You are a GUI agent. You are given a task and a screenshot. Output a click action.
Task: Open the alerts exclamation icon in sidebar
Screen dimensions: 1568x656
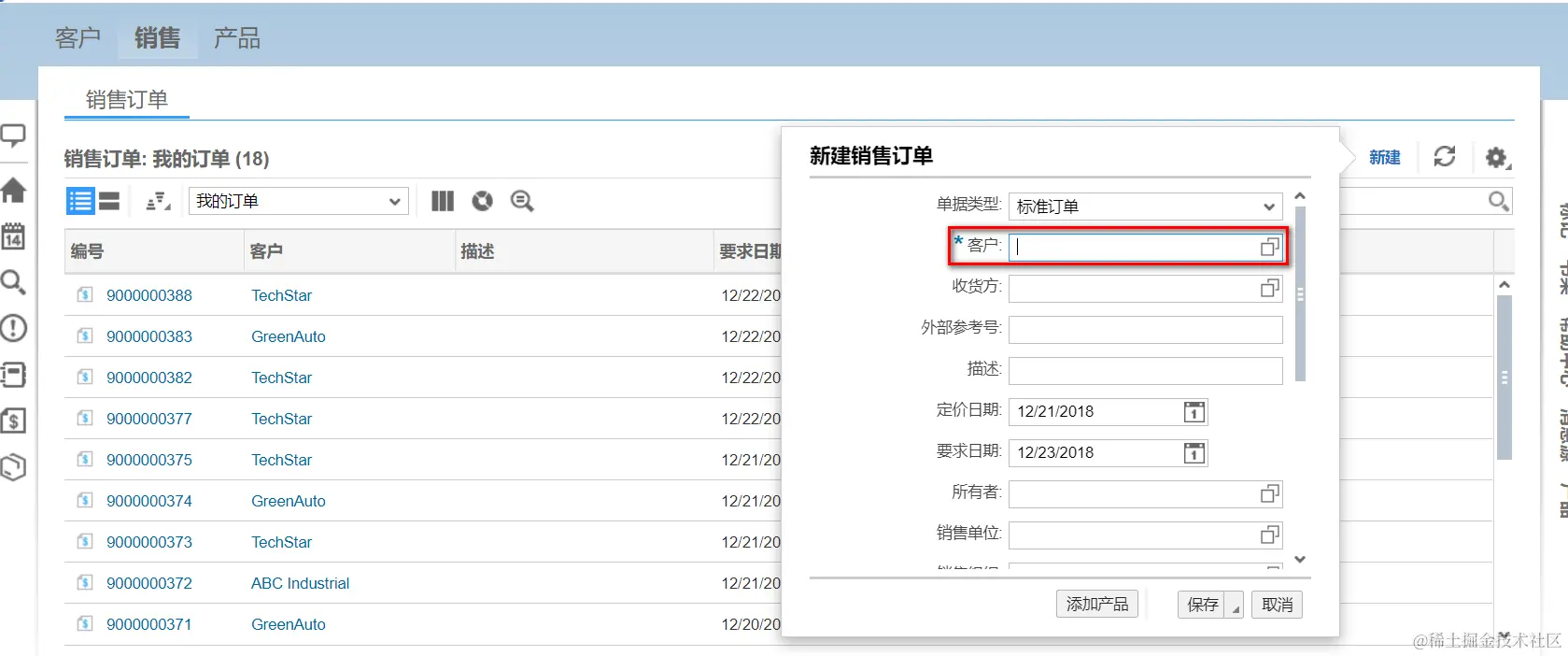click(x=13, y=328)
